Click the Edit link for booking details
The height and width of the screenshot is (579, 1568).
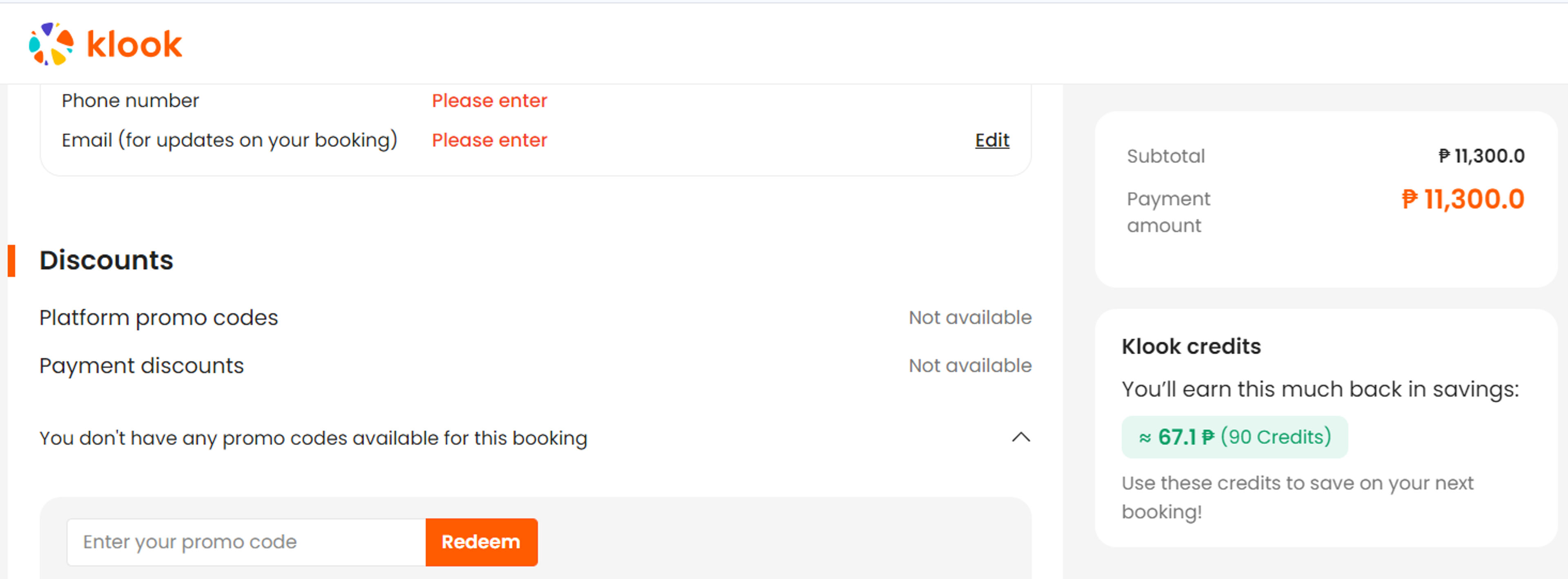991,140
